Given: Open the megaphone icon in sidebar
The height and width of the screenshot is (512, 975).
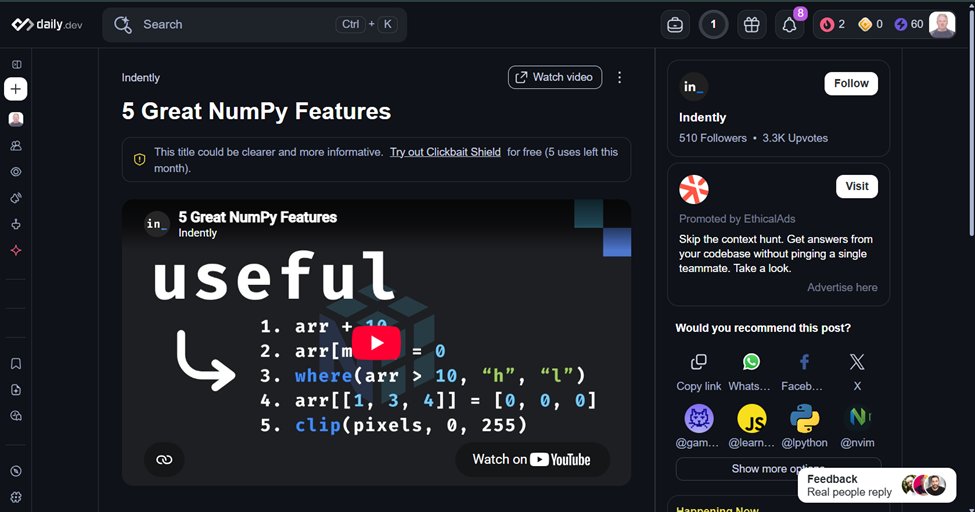Looking at the screenshot, I should 16,198.
